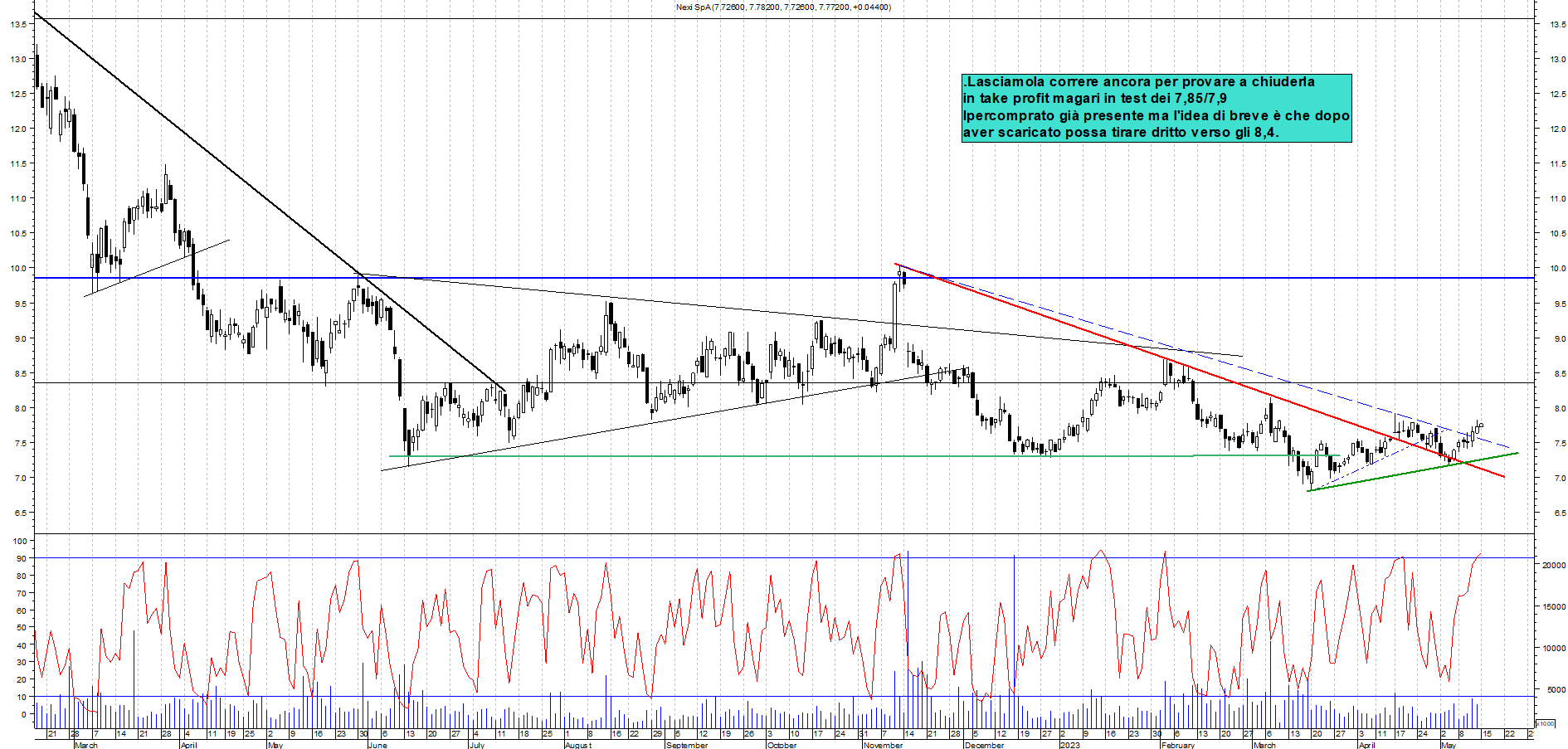Click the 12.0 label on right price axis
Screen dimensions: 1568x749
point(1557,129)
